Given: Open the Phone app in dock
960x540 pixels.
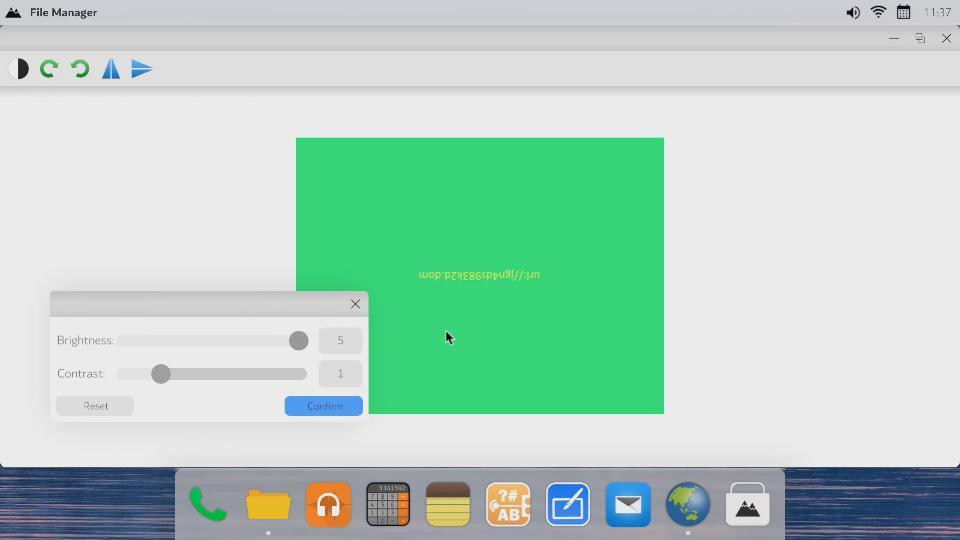Looking at the screenshot, I should [x=208, y=504].
